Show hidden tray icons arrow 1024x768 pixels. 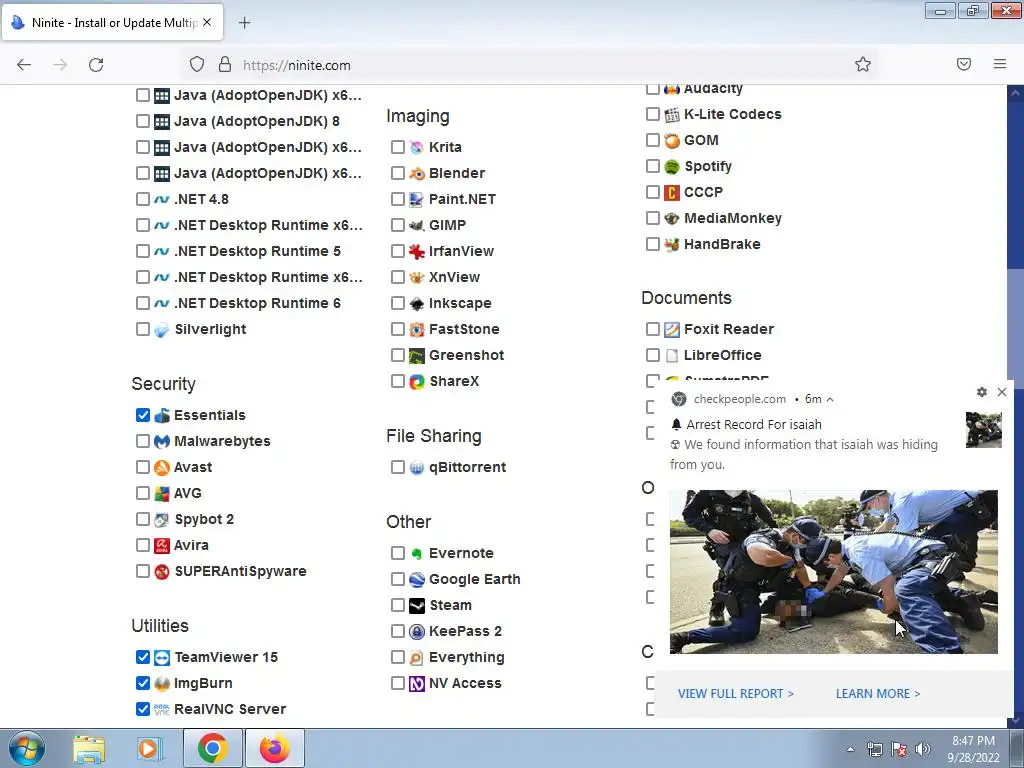point(850,749)
